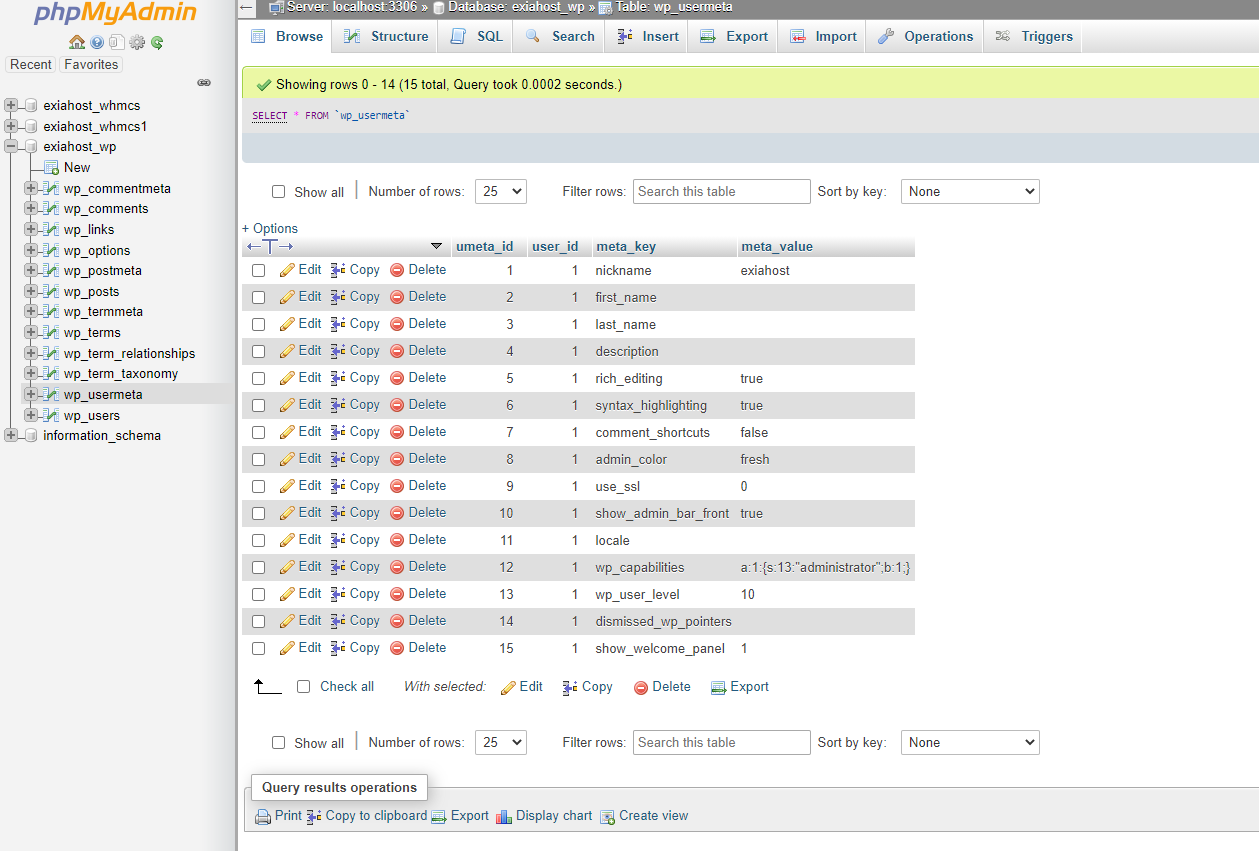The height and width of the screenshot is (851, 1259).
Task: Click top Filter rows search field
Action: [x=722, y=191]
